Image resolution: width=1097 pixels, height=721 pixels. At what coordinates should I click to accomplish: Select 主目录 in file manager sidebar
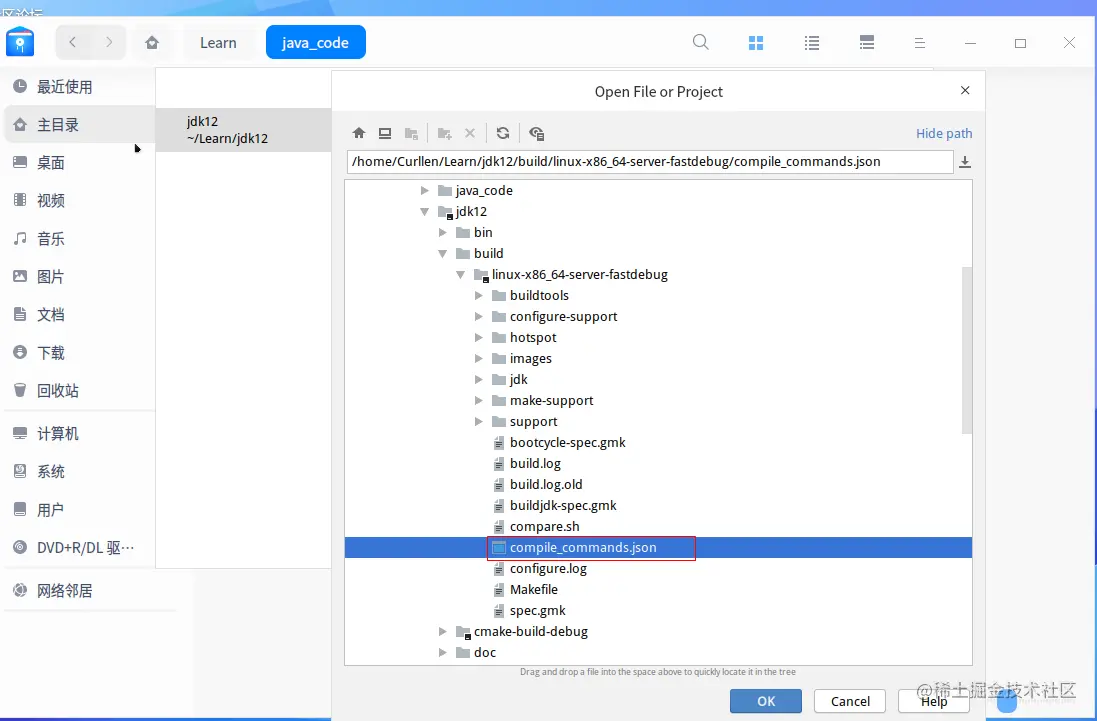coord(78,124)
